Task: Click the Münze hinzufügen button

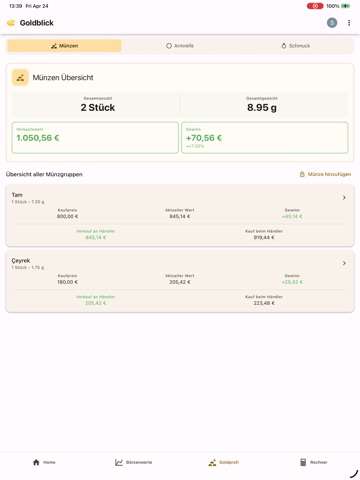Action: pos(325,174)
